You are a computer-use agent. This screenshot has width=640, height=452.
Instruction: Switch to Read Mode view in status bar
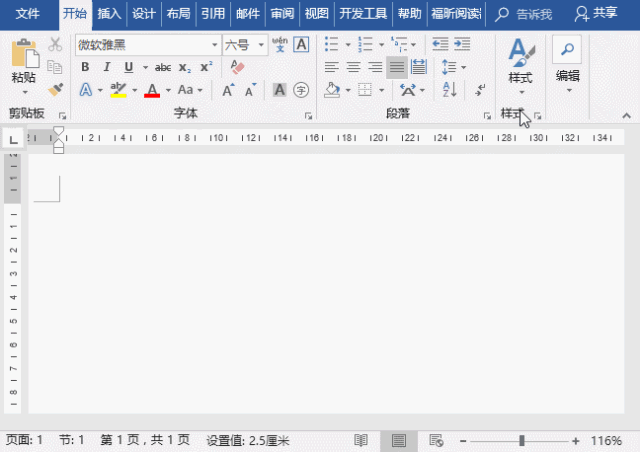click(x=361, y=440)
